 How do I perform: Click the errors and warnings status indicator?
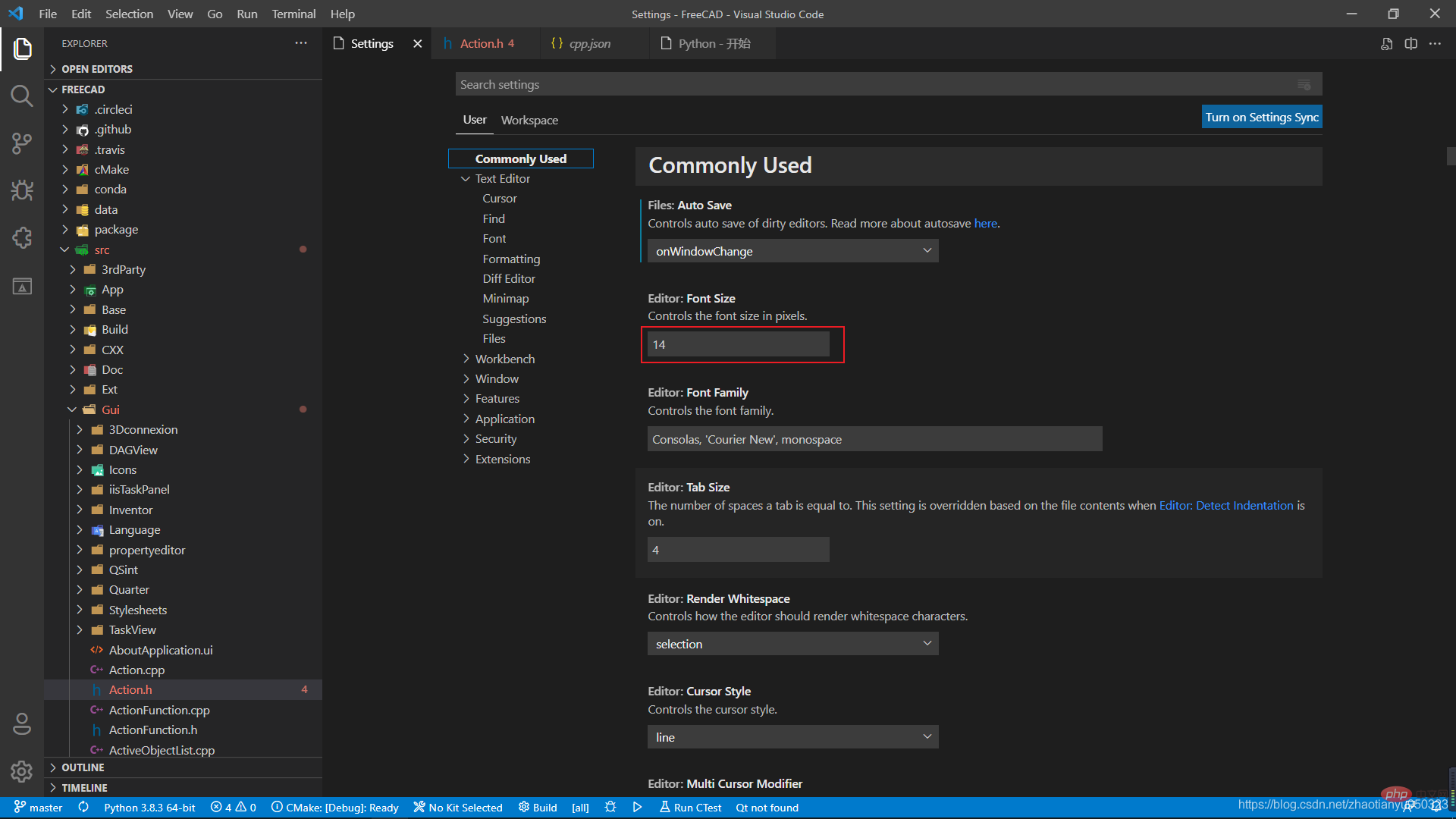[233, 808]
